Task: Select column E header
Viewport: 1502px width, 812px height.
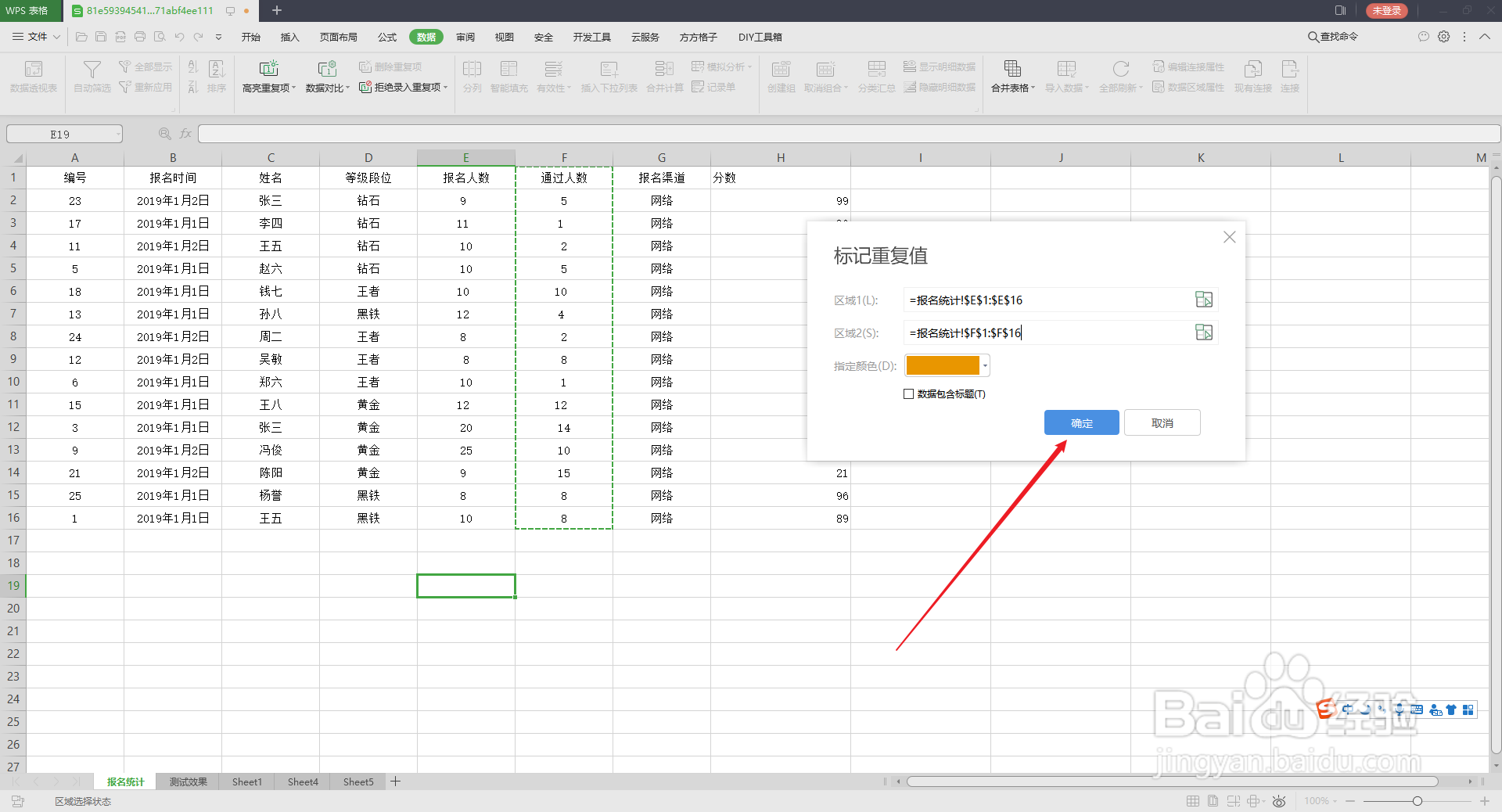Action: pyautogui.click(x=465, y=157)
